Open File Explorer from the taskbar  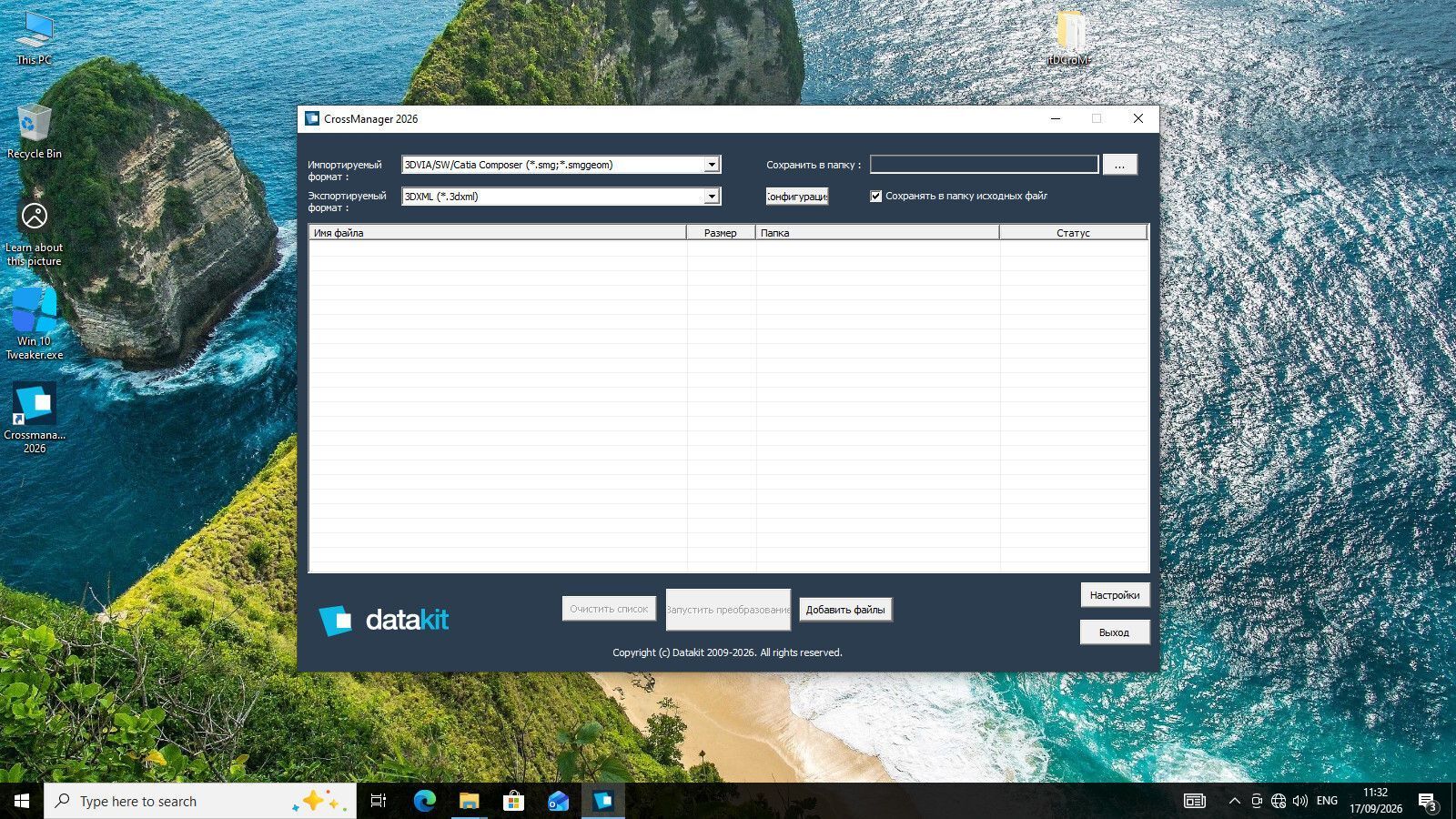[x=469, y=801]
